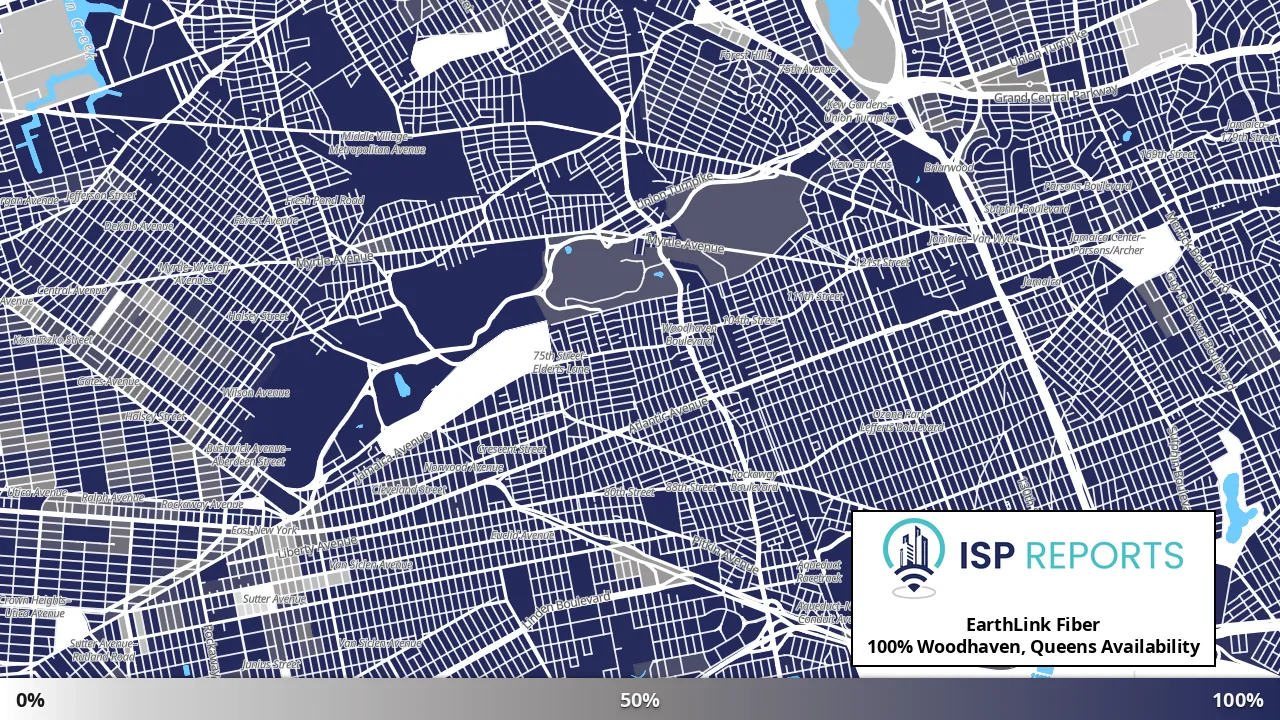1280x720 pixels.
Task: Click the 80th Street label
Action: (629, 492)
